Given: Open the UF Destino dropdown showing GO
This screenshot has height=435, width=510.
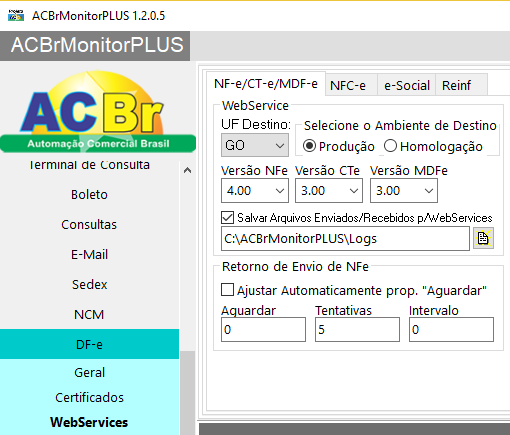Looking at the screenshot, I should tap(255, 145).
